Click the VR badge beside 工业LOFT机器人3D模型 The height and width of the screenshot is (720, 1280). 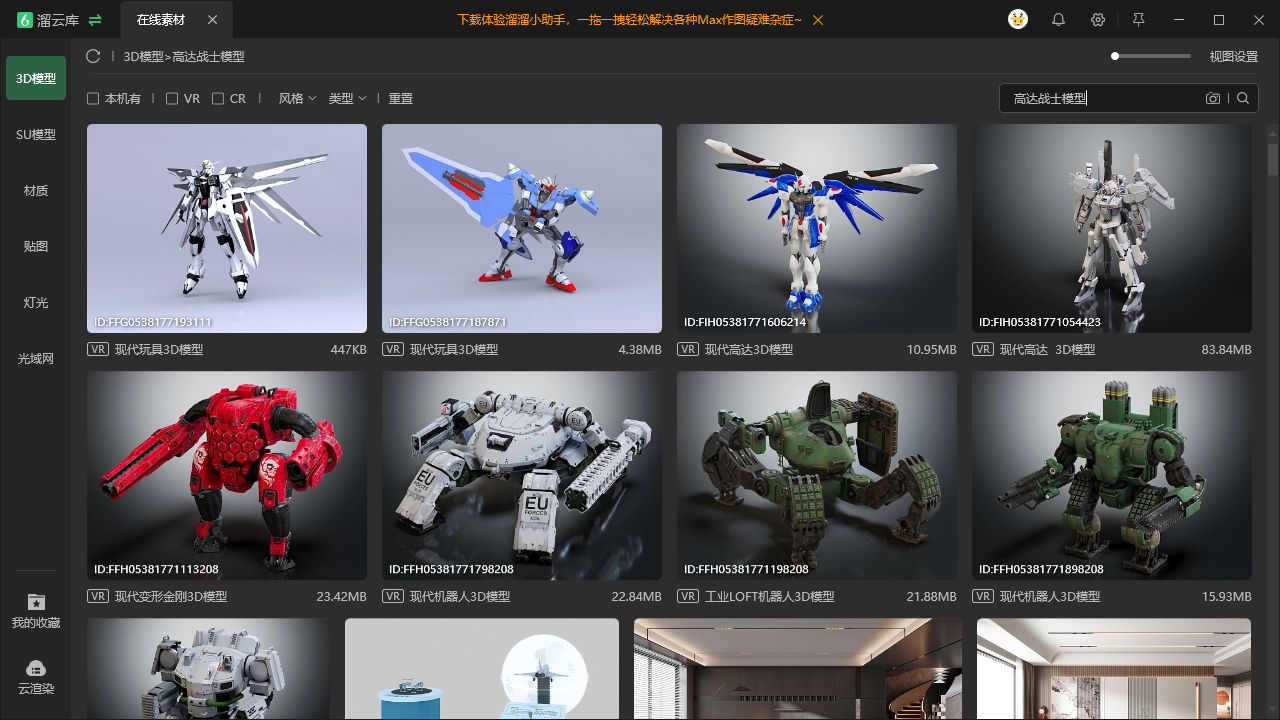(688, 596)
